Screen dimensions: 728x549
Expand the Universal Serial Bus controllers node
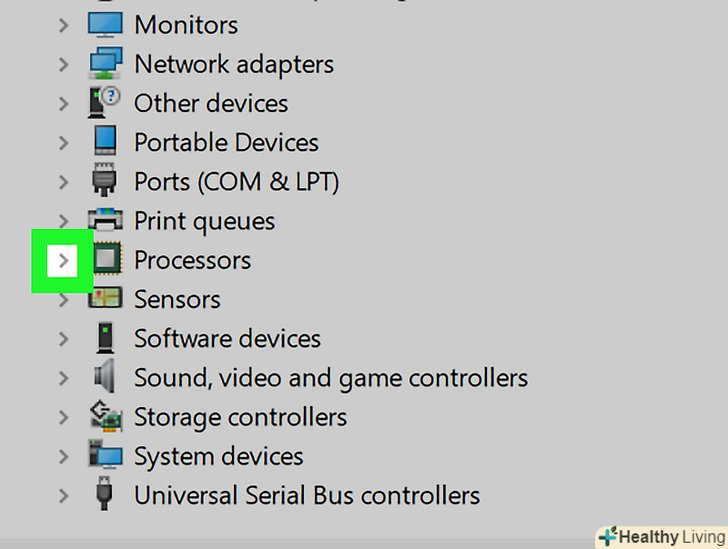point(63,495)
